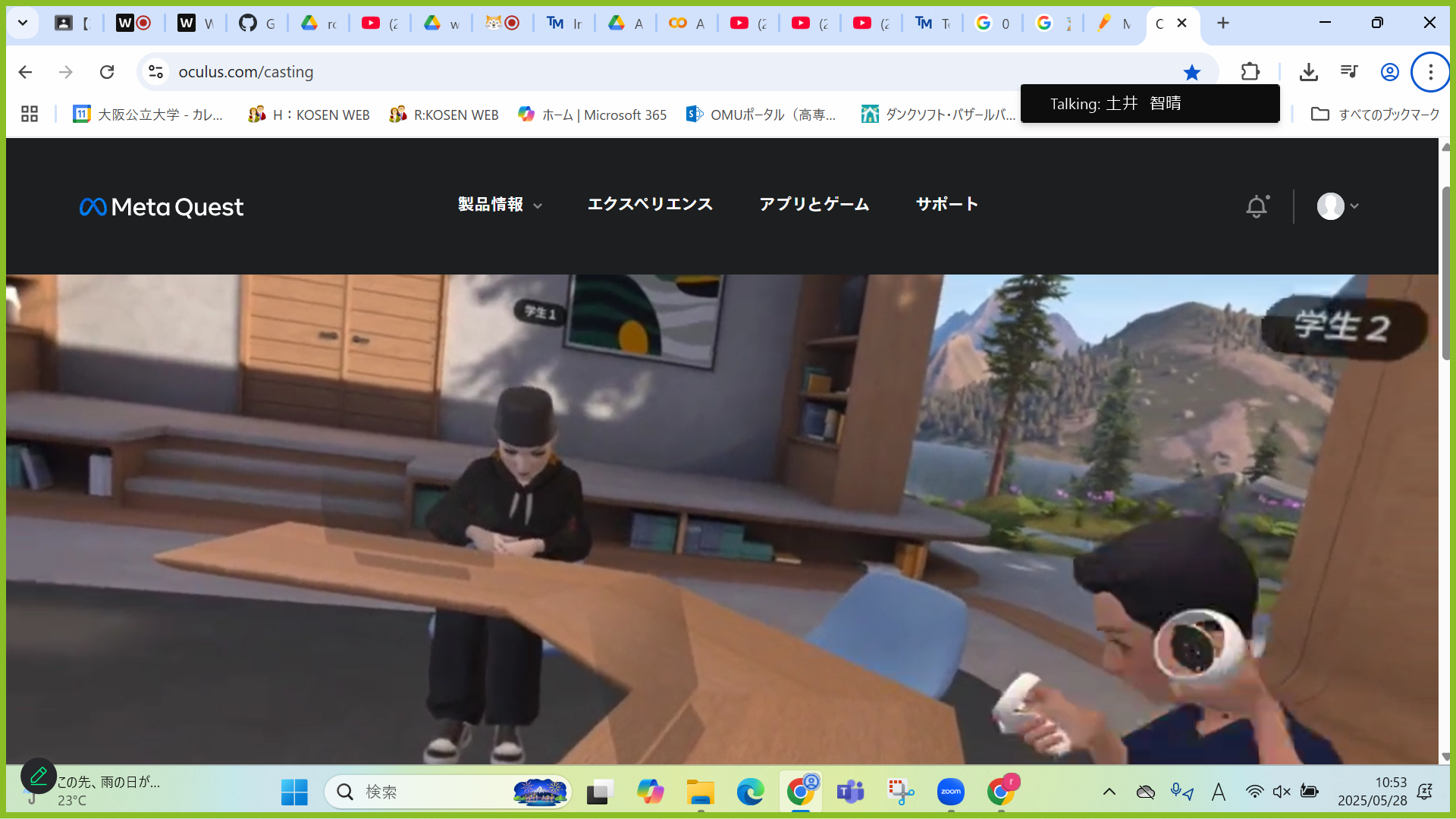The width and height of the screenshot is (1456, 819).
Task: Reload the casting page
Action: pos(107,72)
